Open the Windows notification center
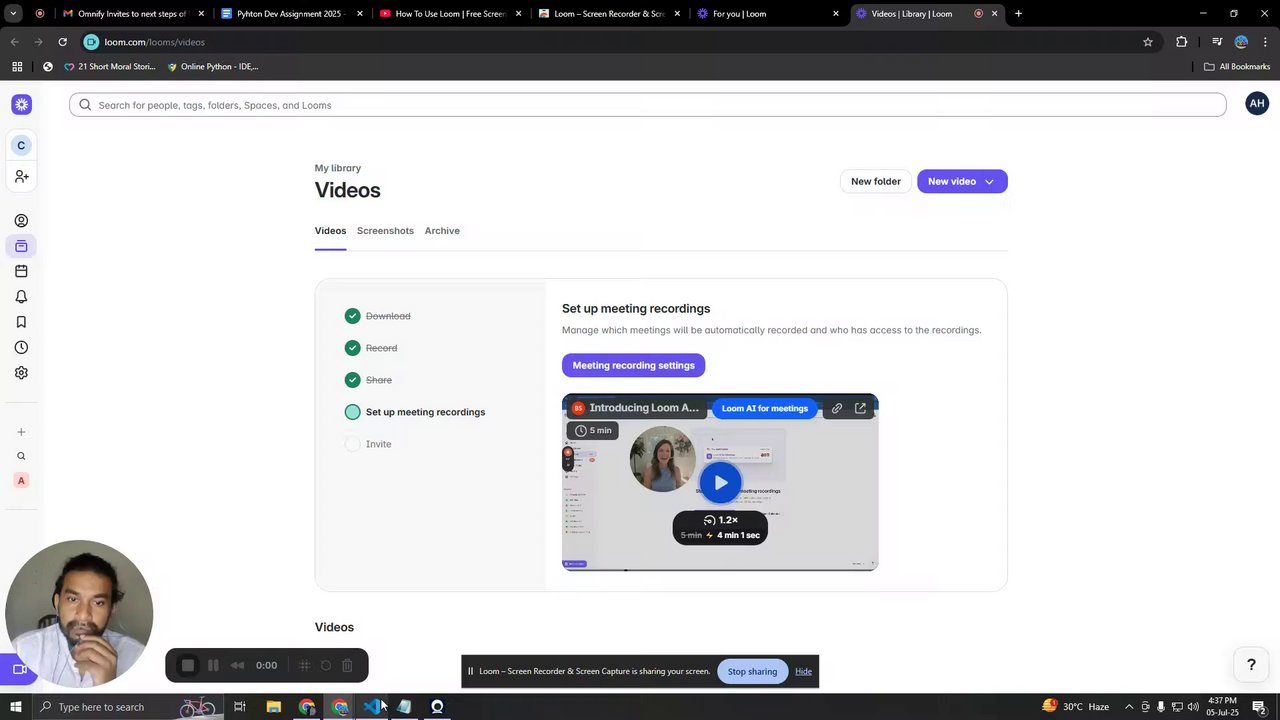Screen dimensions: 1280x720 click(1259, 707)
